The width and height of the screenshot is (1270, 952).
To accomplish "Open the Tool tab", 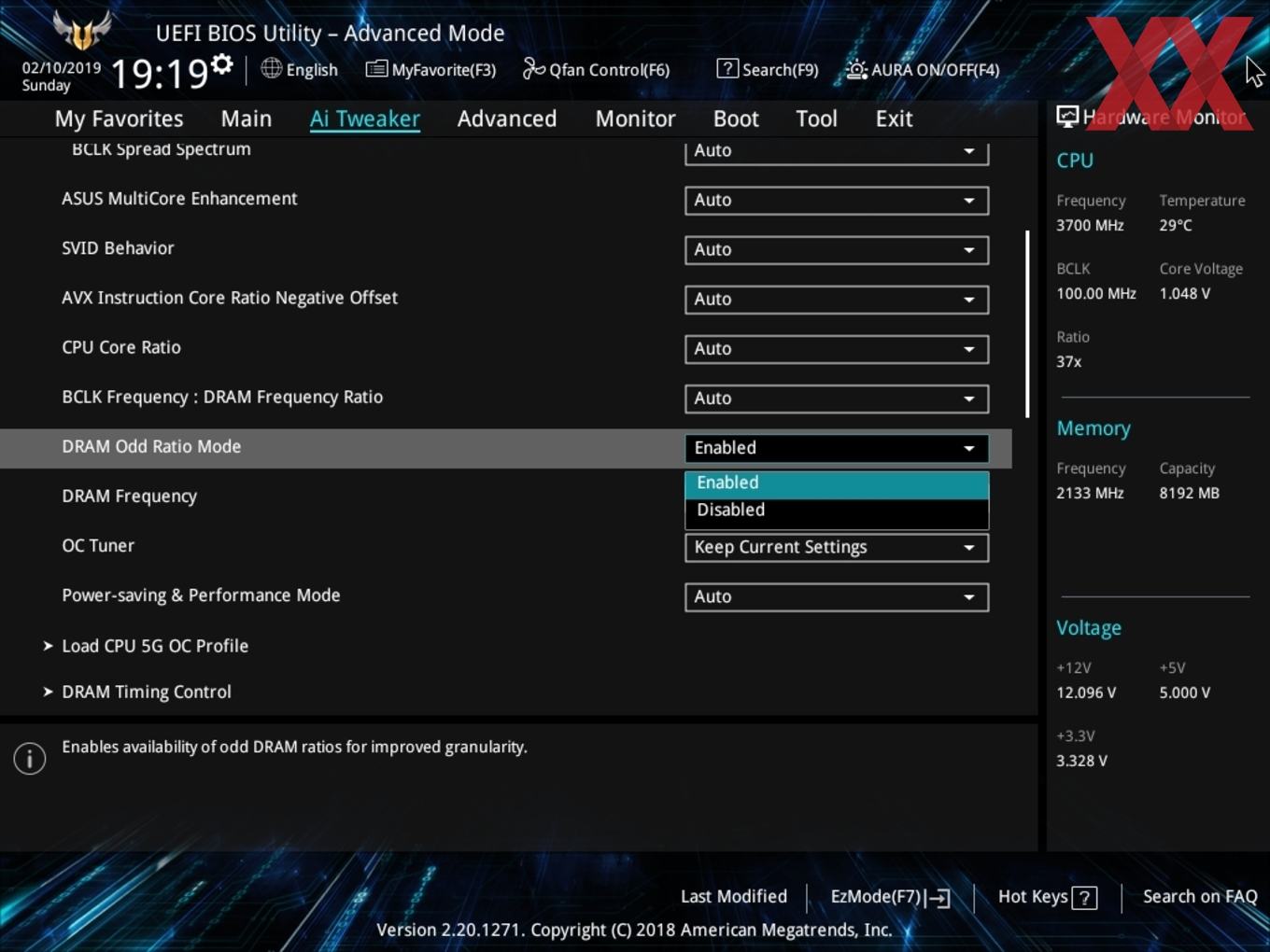I will pyautogui.click(x=816, y=119).
